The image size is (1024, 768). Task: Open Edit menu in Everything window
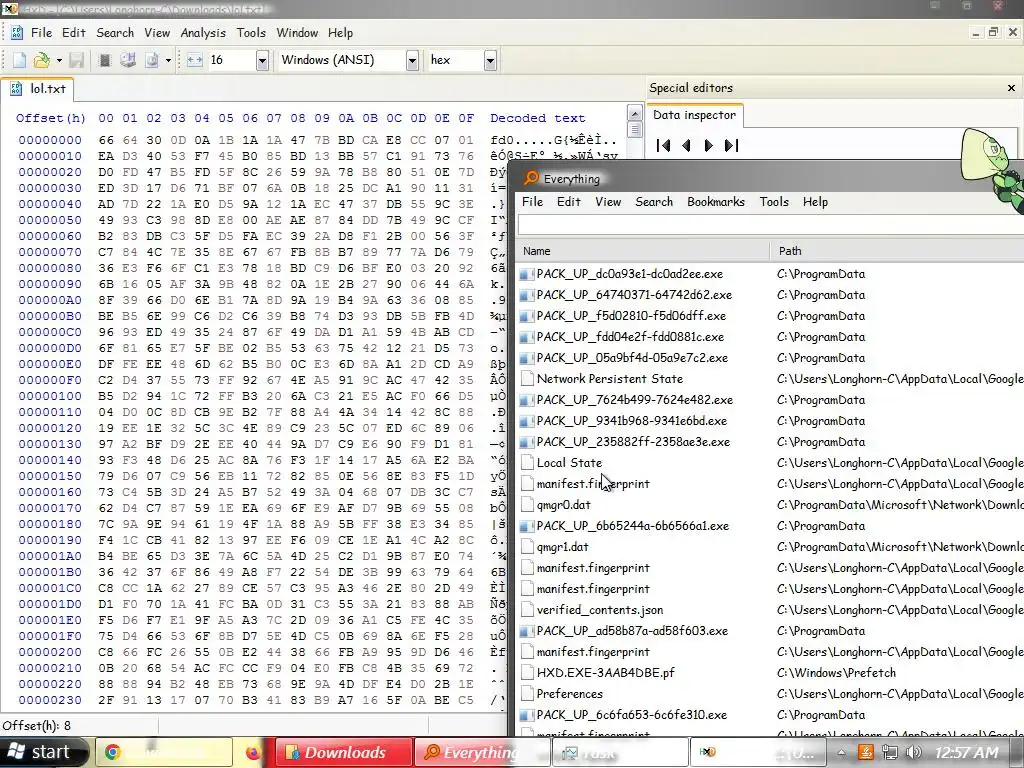pyautogui.click(x=569, y=202)
